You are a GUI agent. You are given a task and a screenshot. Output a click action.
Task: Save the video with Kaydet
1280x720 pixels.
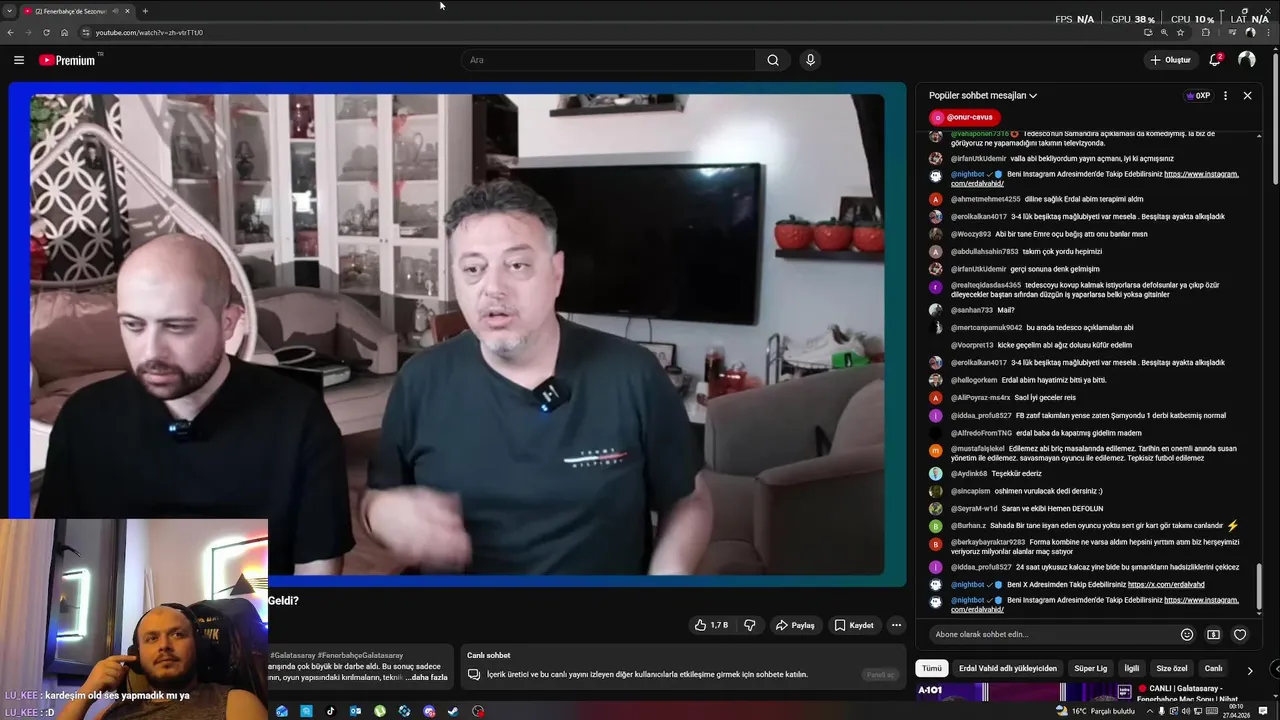coord(854,625)
